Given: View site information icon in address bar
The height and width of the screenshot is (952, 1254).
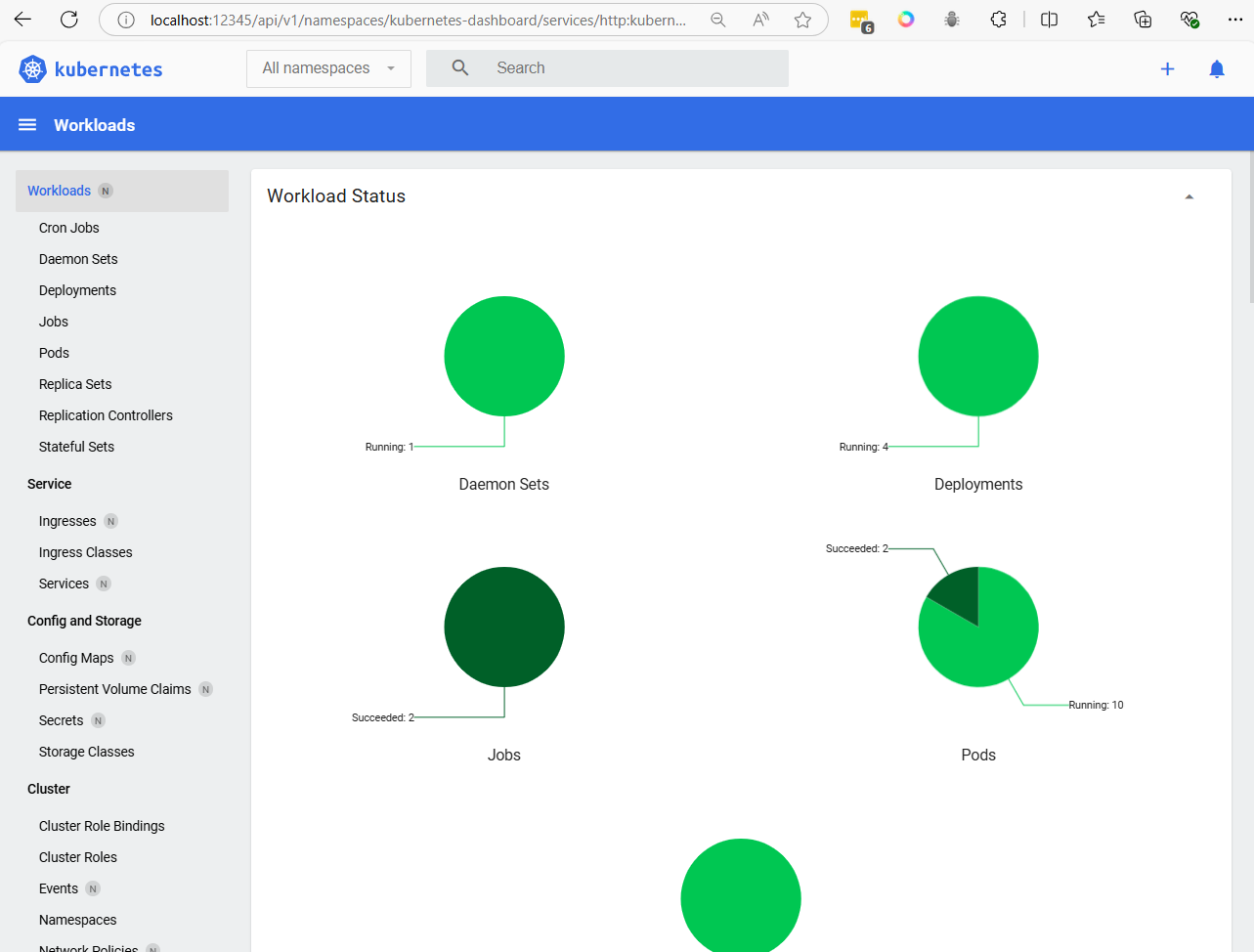Looking at the screenshot, I should pos(125,20).
